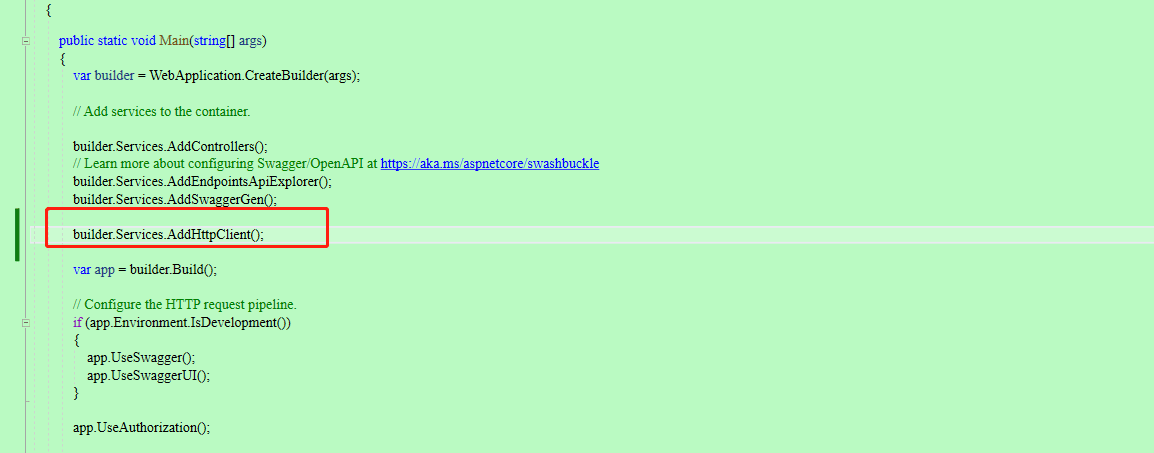The image size is (1154, 453).
Task: Collapse the IsDevelopment if block
Action: [26, 322]
